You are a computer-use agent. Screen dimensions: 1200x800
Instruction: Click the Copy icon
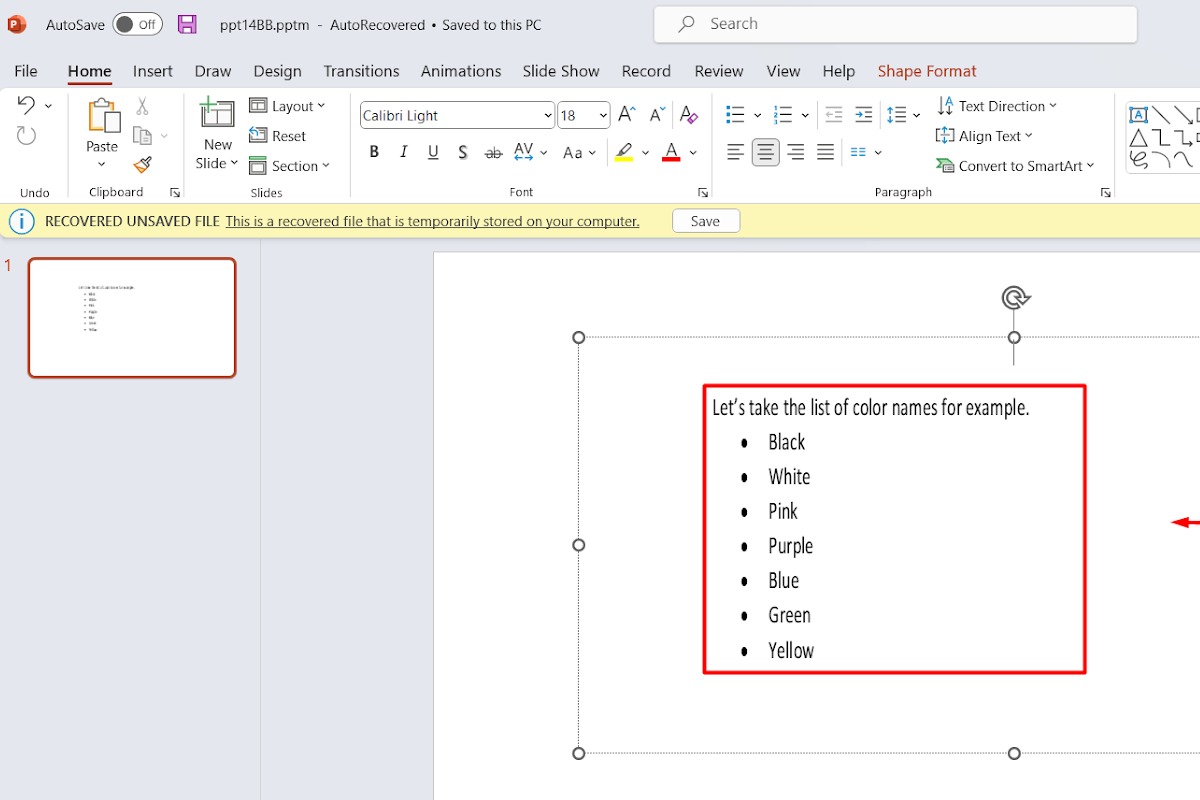tap(142, 136)
